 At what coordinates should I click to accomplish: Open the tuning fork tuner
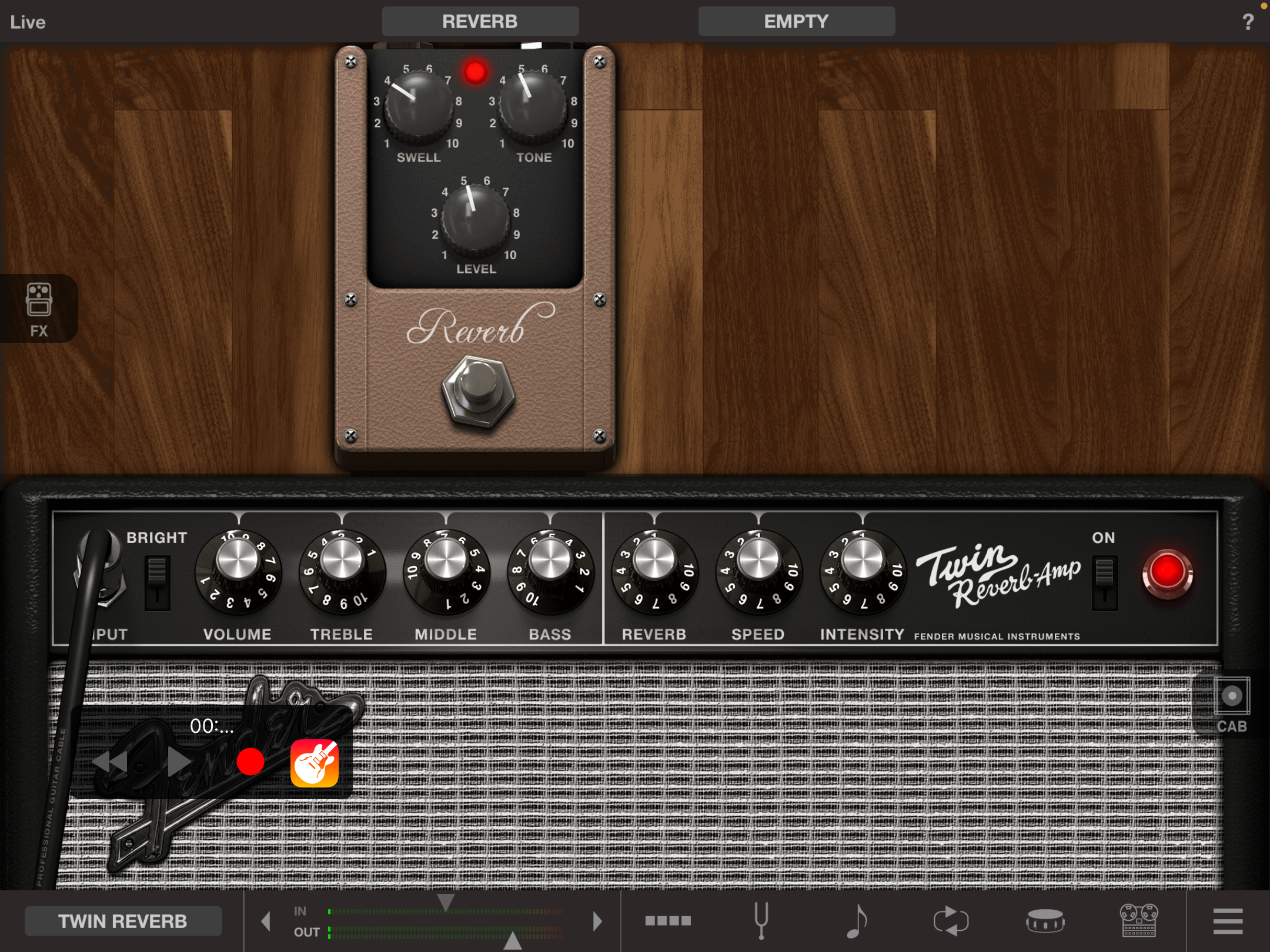tap(761, 920)
